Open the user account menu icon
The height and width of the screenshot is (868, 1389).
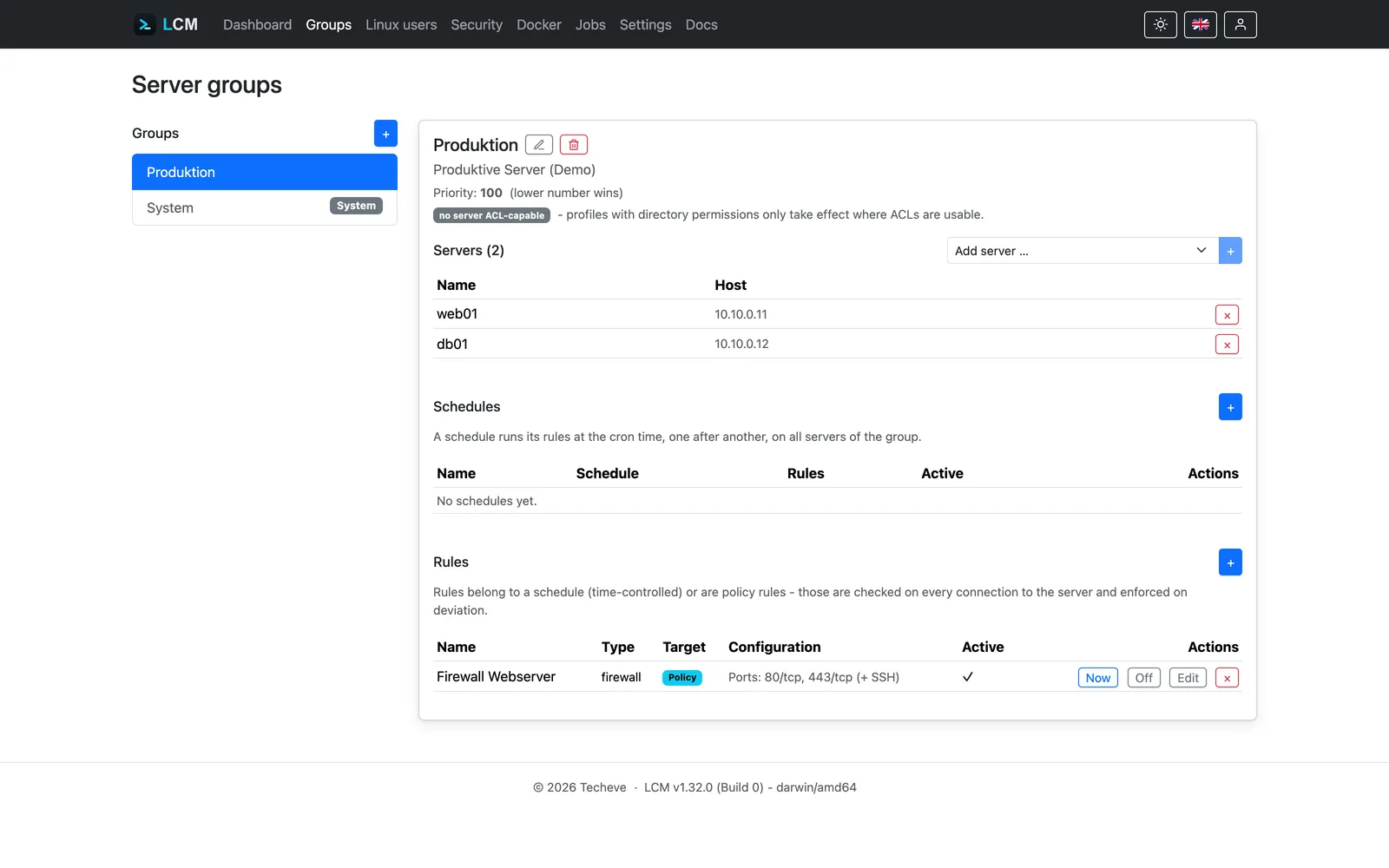click(x=1241, y=24)
